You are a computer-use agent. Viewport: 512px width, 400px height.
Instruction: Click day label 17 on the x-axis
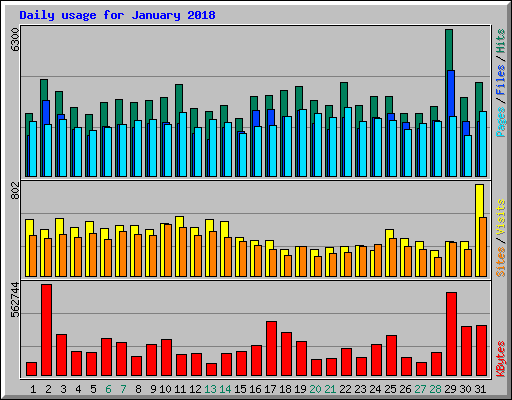[x=270, y=389]
